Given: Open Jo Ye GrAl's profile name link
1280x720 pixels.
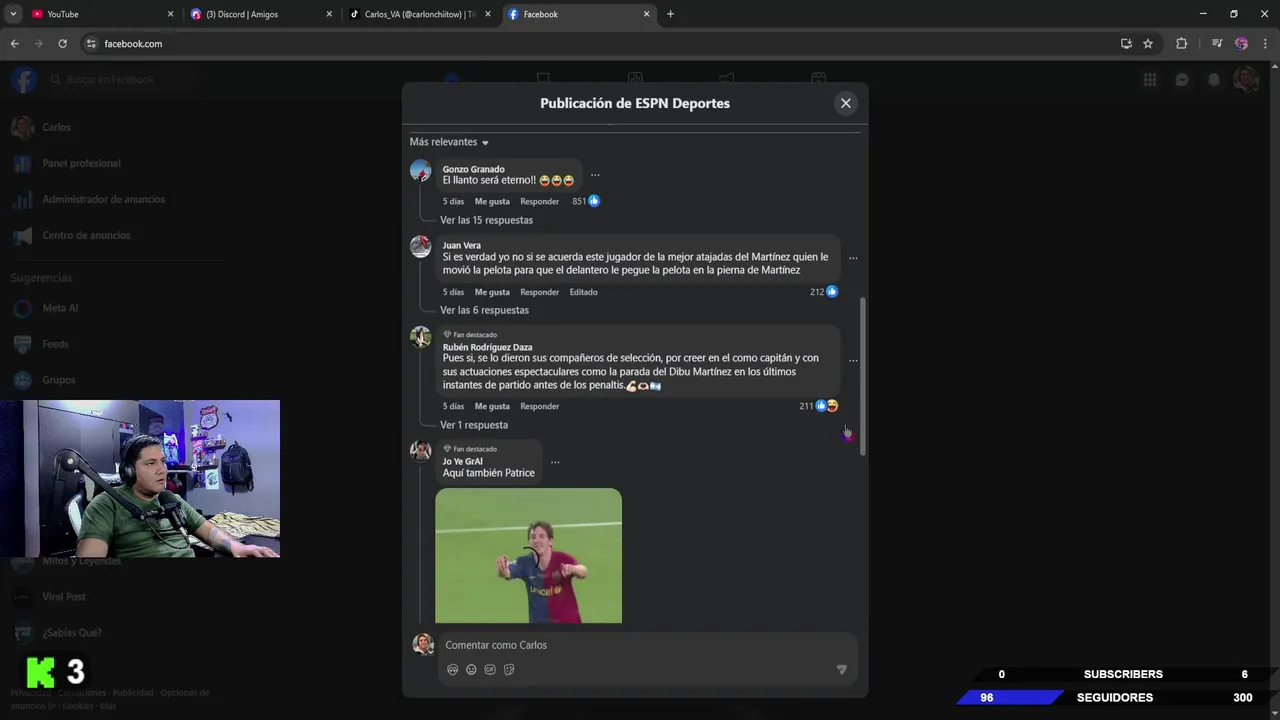Looking at the screenshot, I should coord(463,461).
